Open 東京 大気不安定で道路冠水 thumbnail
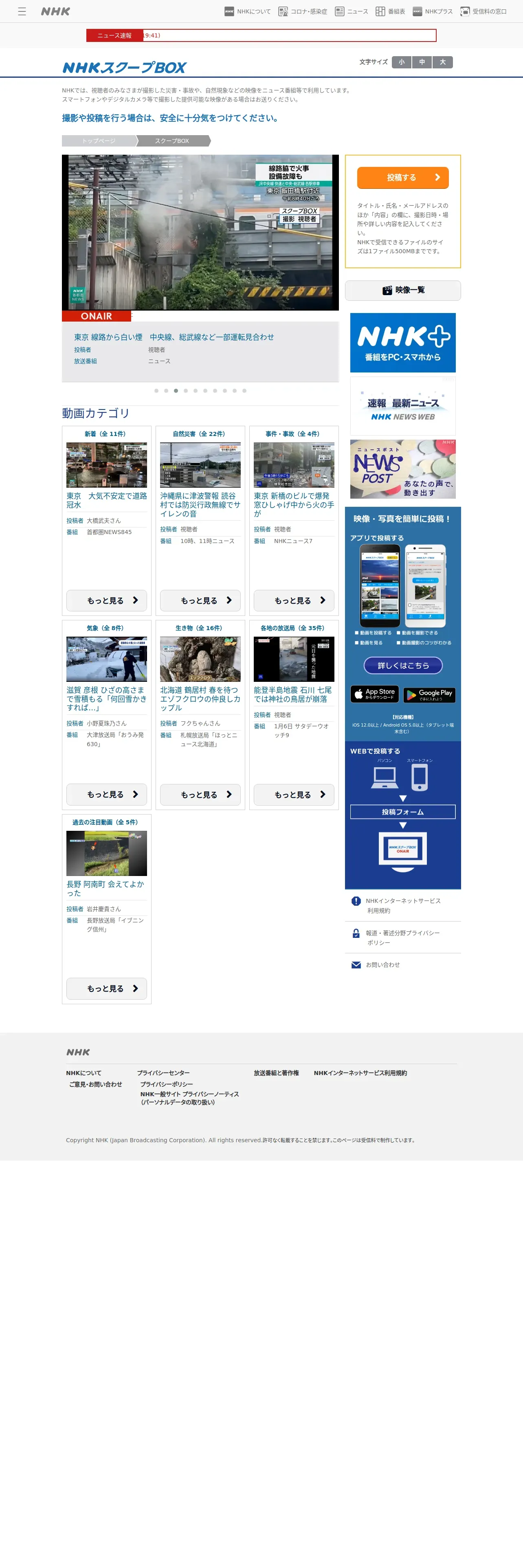Screen dimensions: 523x1568 [107, 465]
